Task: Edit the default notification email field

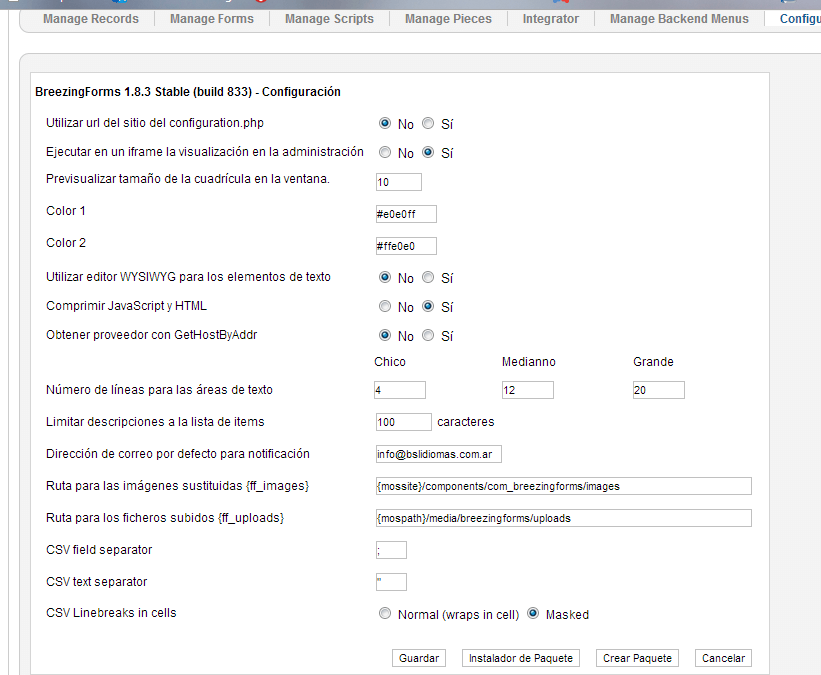Action: click(x=438, y=454)
